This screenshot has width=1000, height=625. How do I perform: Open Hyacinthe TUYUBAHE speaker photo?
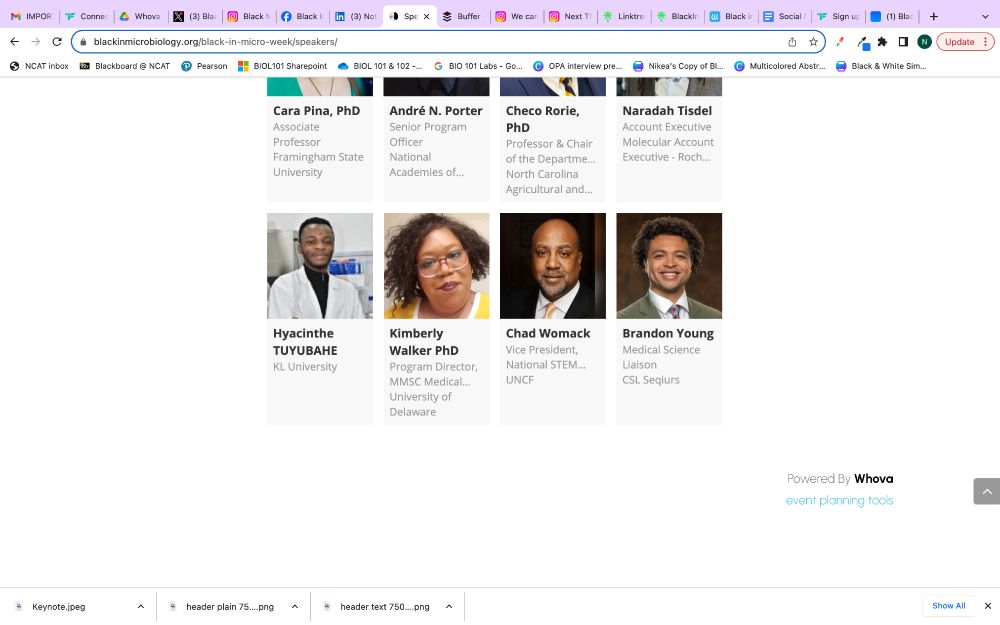pos(320,266)
